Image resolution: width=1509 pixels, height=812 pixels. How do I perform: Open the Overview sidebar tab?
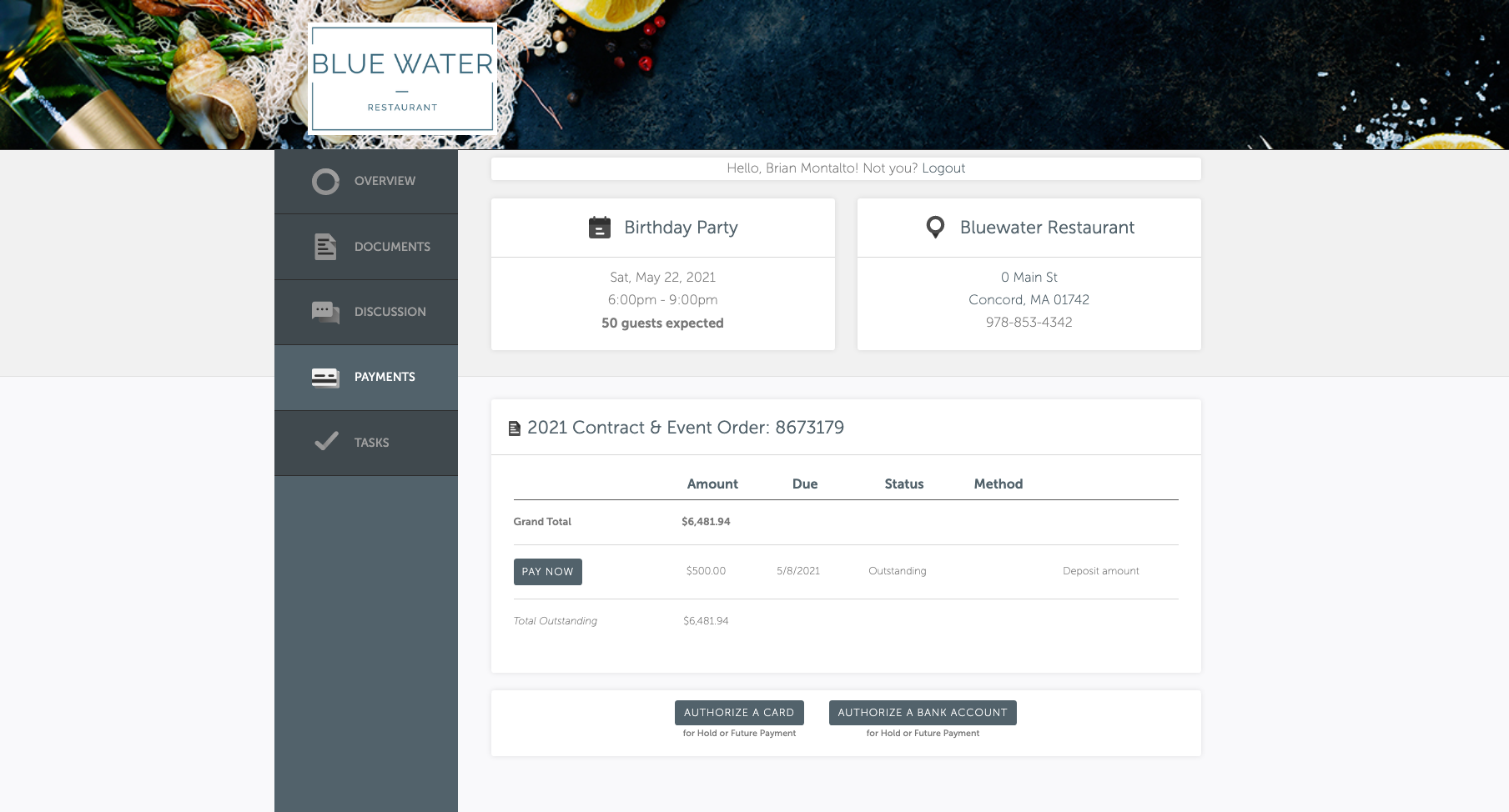pyautogui.click(x=385, y=182)
